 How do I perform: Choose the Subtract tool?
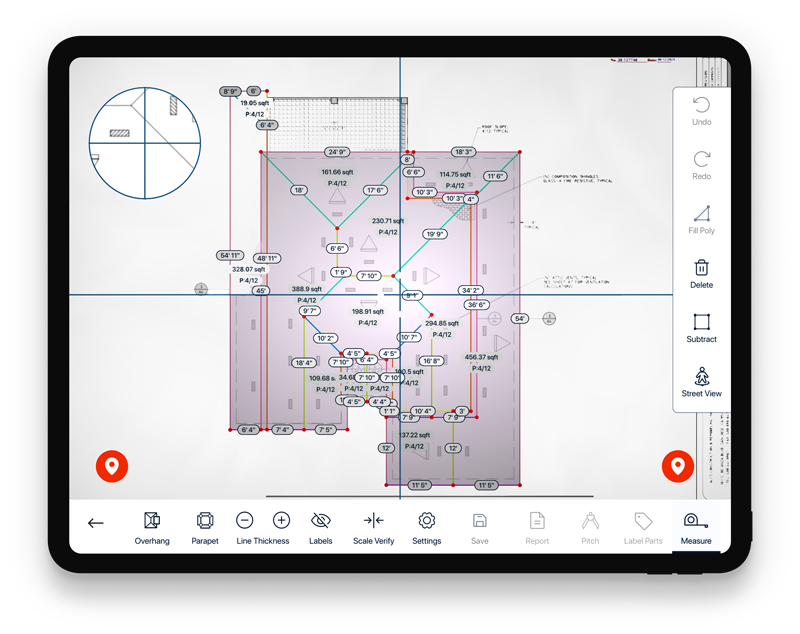(x=702, y=327)
